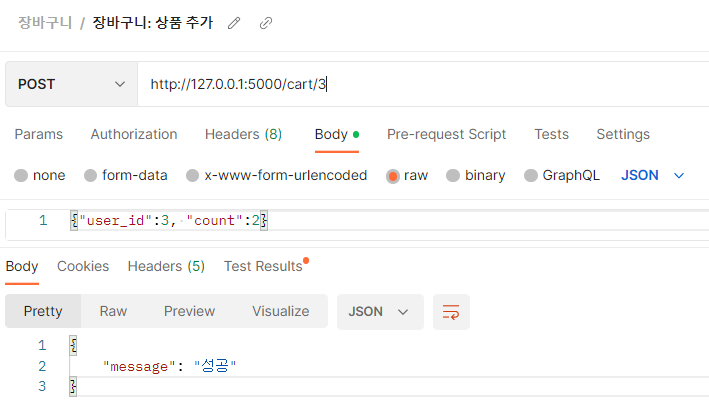Choose binary body type radio
The width and height of the screenshot is (709, 419).
(453, 175)
